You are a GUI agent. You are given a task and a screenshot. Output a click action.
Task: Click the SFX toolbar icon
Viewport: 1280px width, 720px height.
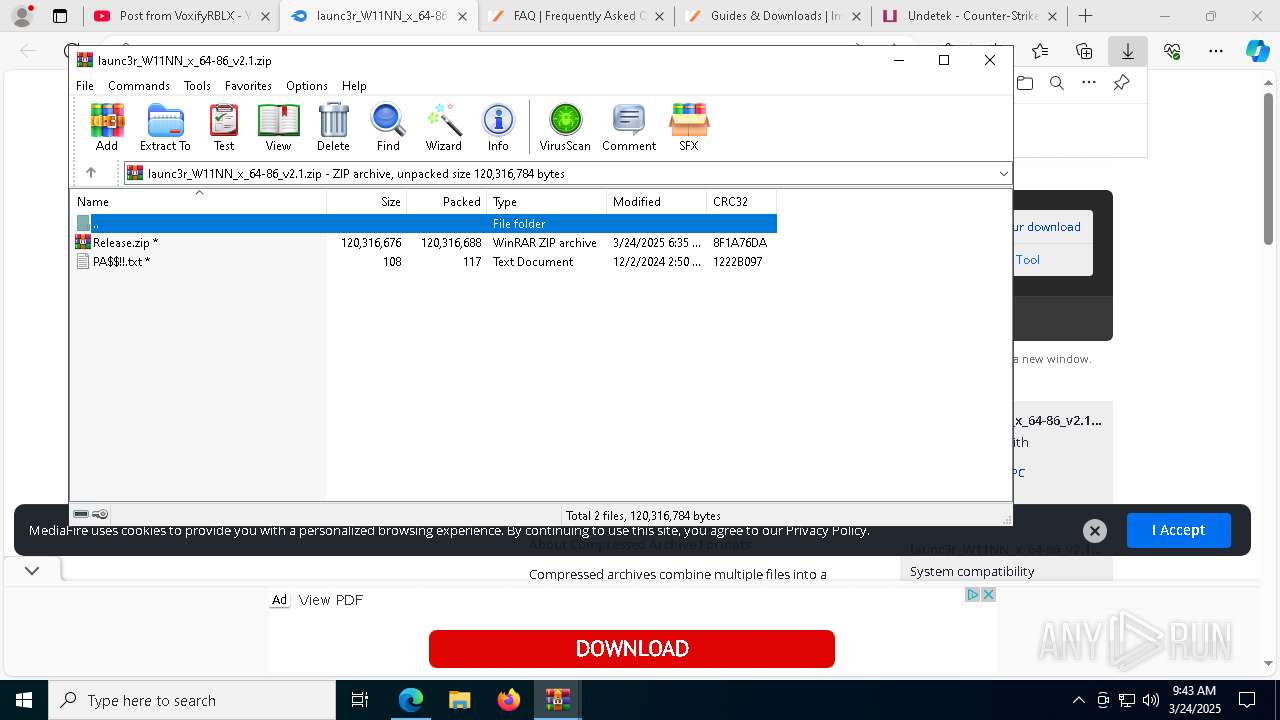[689, 127]
